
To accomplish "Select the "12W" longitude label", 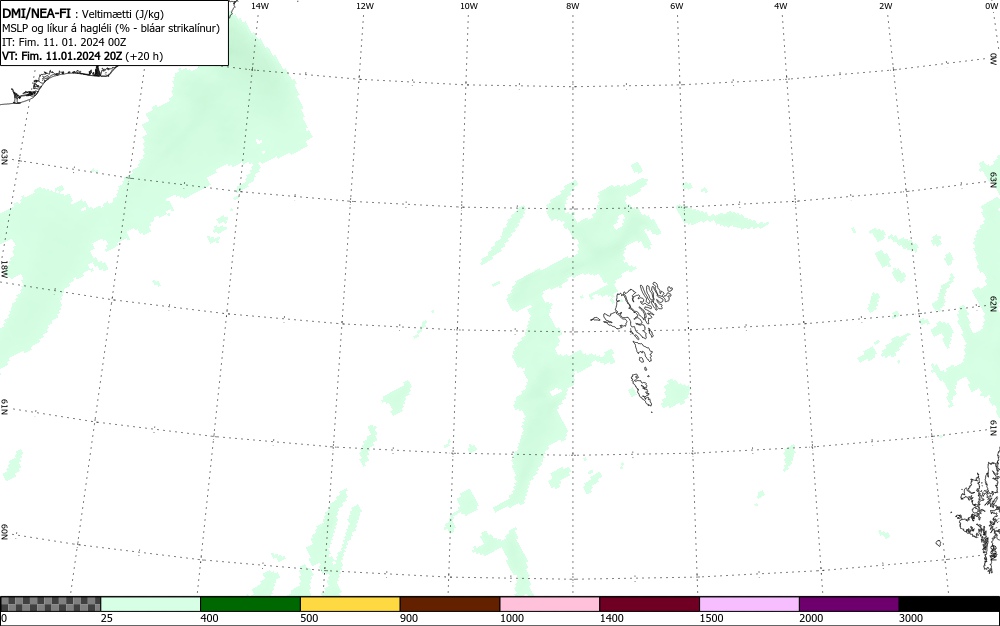I will point(364,6).
